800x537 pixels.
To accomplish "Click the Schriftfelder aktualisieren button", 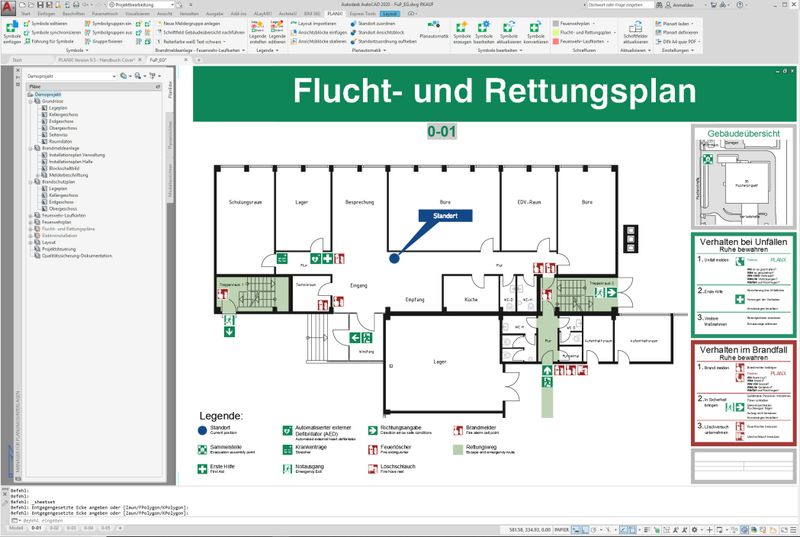I will (635, 33).
